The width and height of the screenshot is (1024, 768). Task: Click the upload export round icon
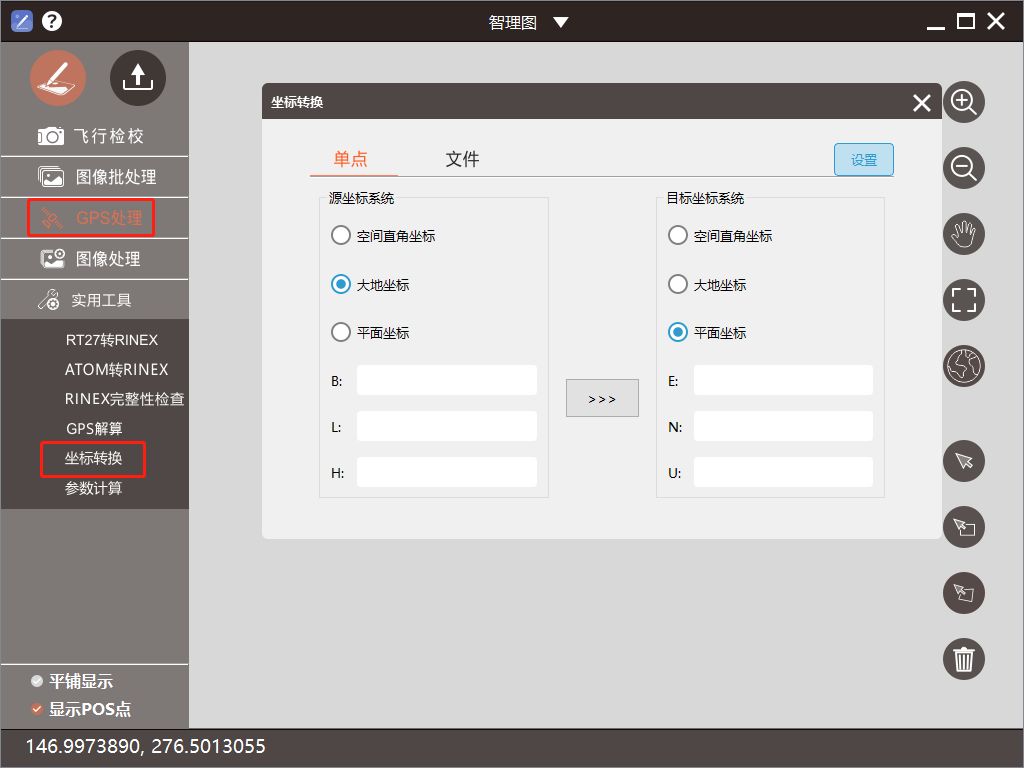pos(138,78)
